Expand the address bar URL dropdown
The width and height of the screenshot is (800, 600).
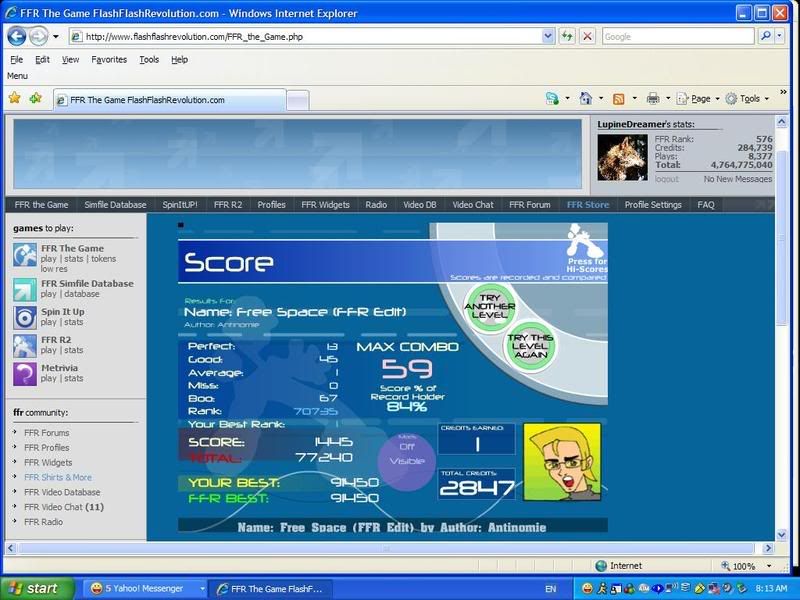(x=548, y=36)
